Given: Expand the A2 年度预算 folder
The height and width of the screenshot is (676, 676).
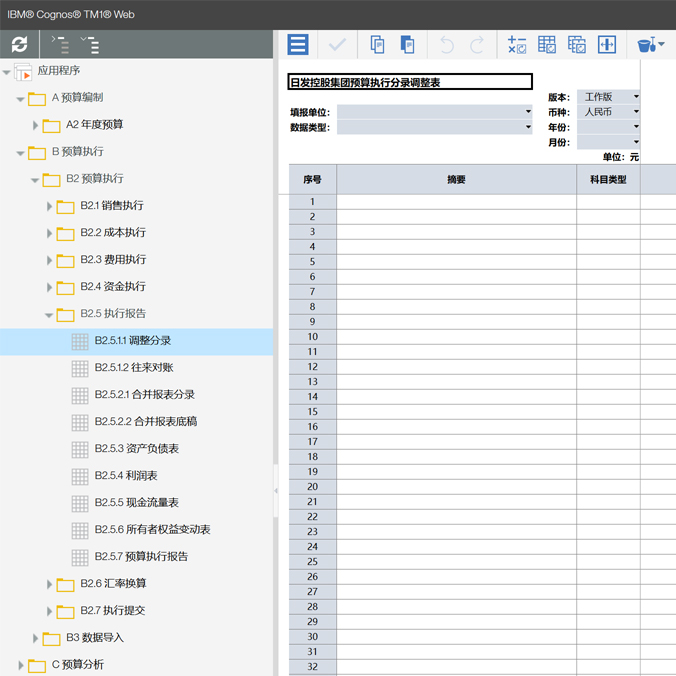Looking at the screenshot, I should click(35, 125).
